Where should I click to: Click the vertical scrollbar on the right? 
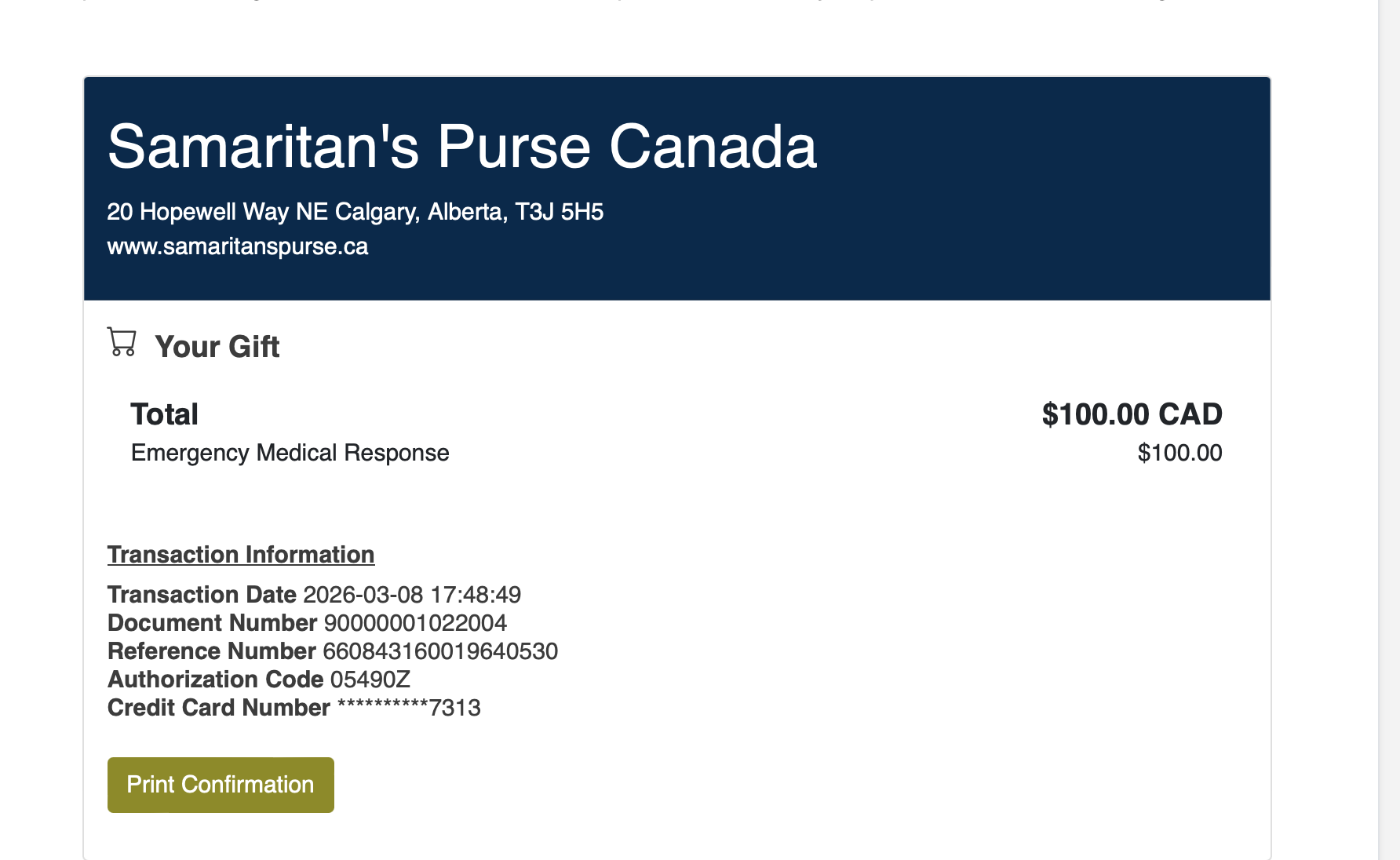(1389, 430)
